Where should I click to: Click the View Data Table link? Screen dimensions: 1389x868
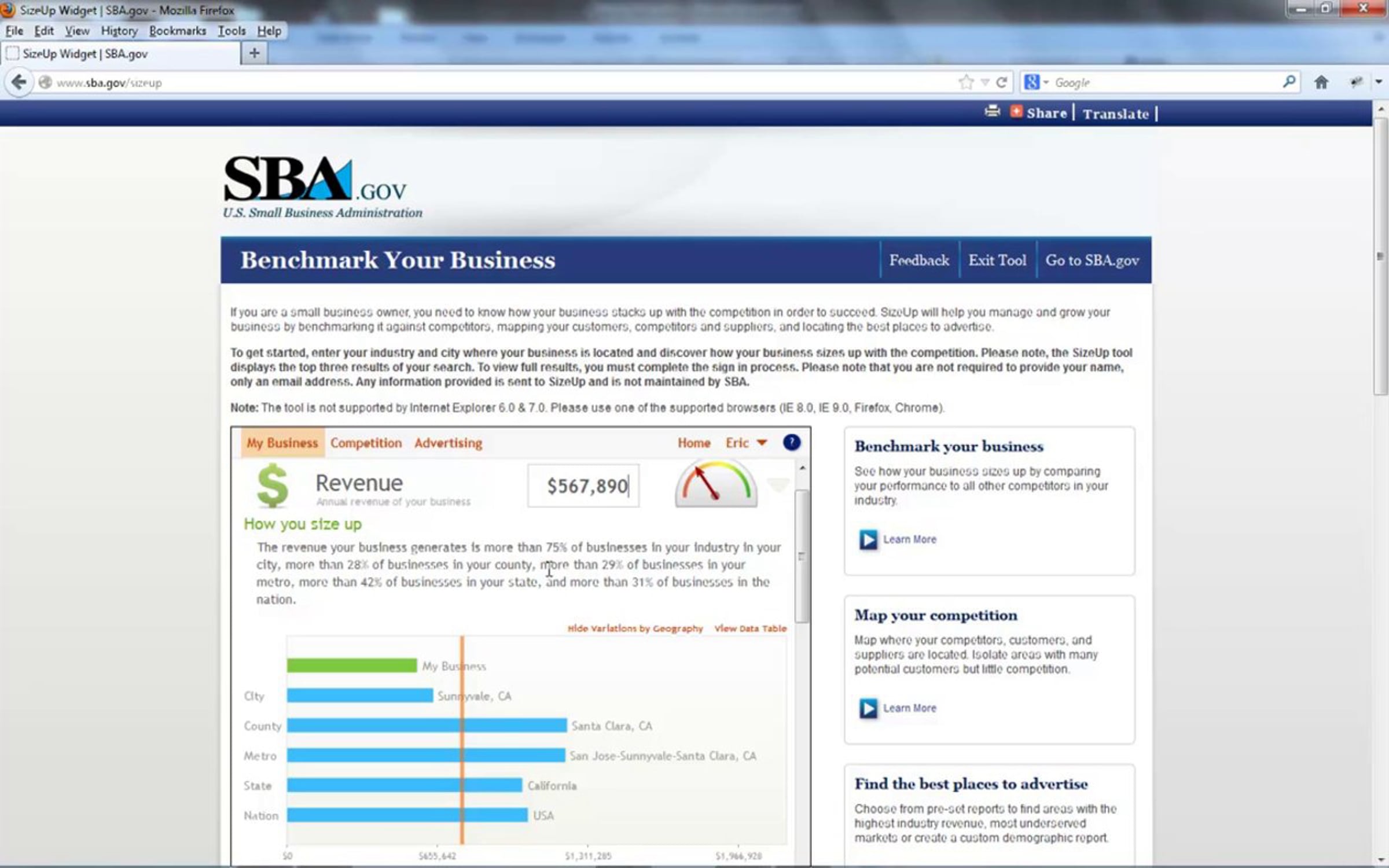coord(751,628)
